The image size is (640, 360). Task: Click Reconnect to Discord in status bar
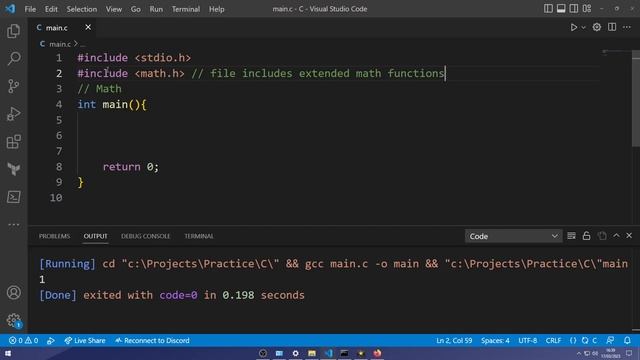point(152,340)
